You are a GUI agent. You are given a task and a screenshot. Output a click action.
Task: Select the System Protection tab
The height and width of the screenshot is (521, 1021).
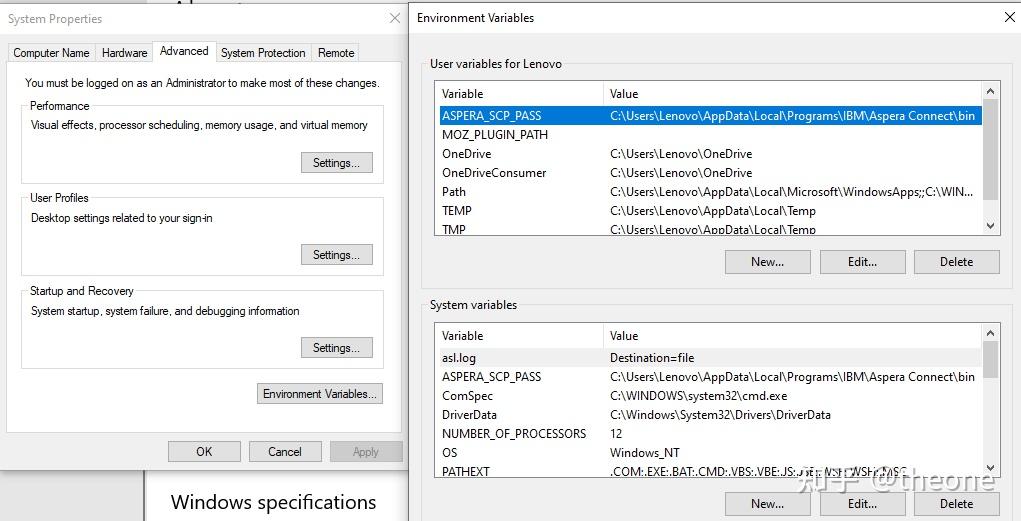263,53
